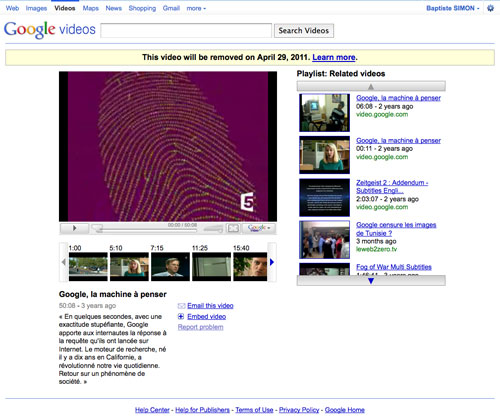
Task: Open News in the top navigation
Action: (114, 8)
